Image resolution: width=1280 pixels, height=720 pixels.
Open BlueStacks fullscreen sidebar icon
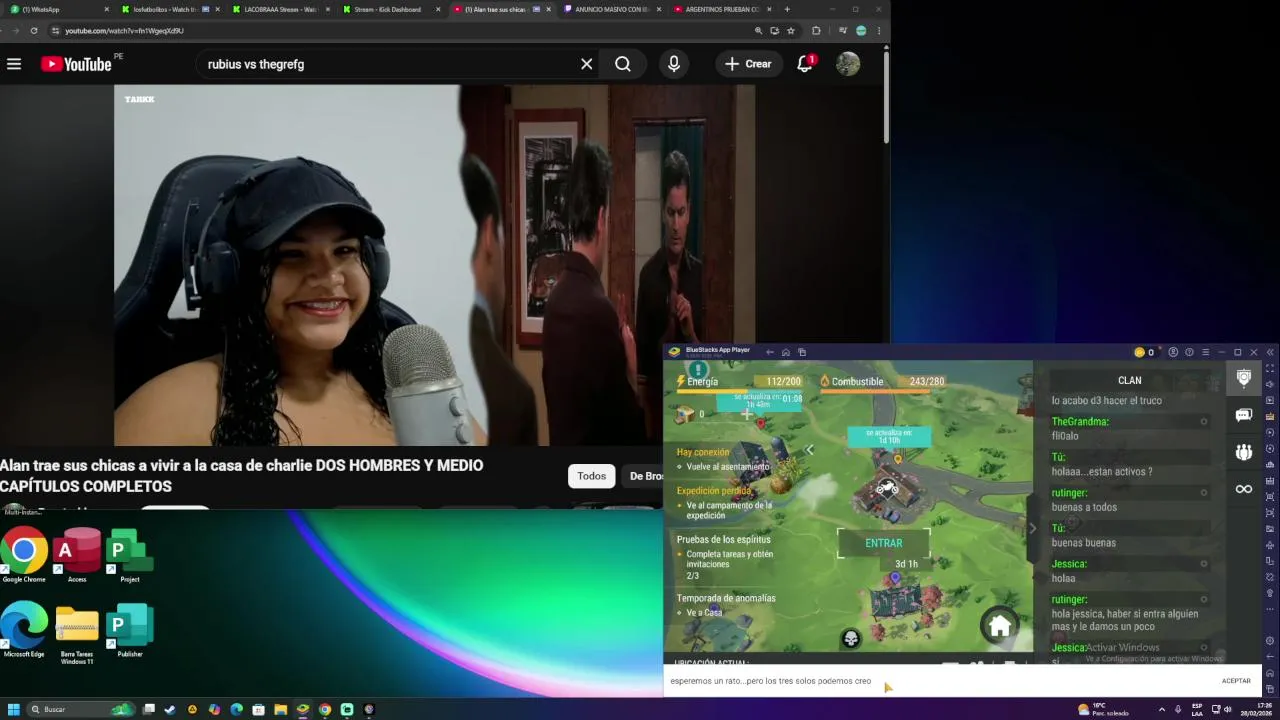1270,369
